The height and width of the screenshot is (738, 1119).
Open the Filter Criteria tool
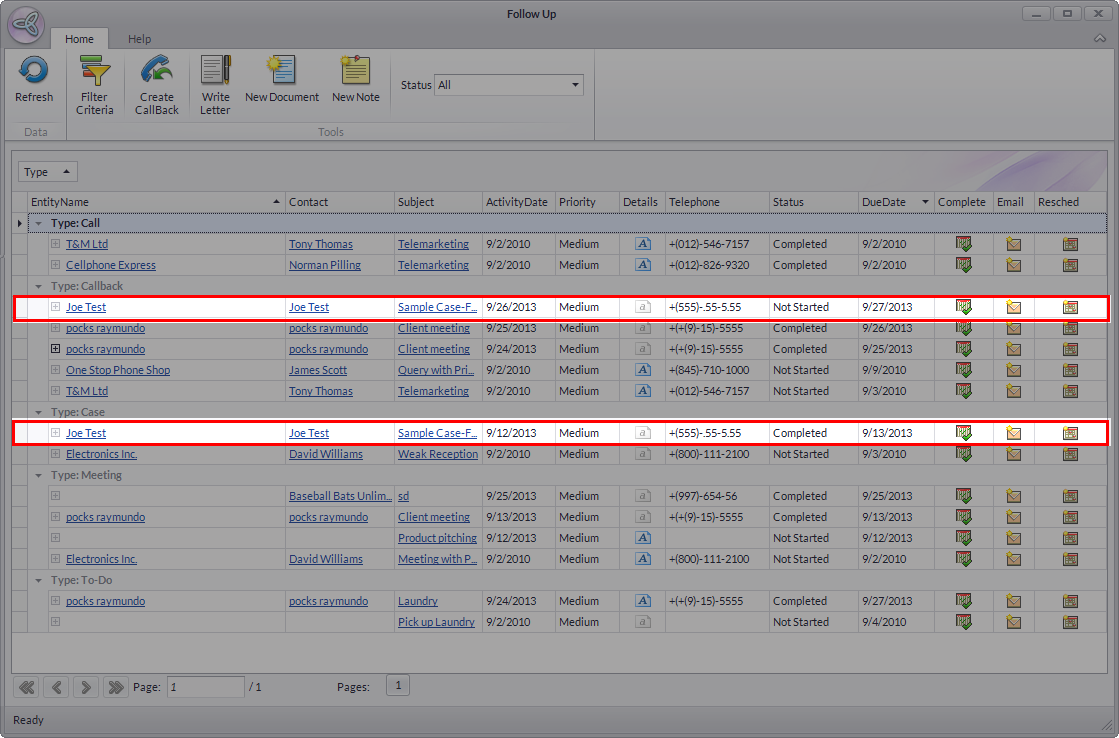95,72
